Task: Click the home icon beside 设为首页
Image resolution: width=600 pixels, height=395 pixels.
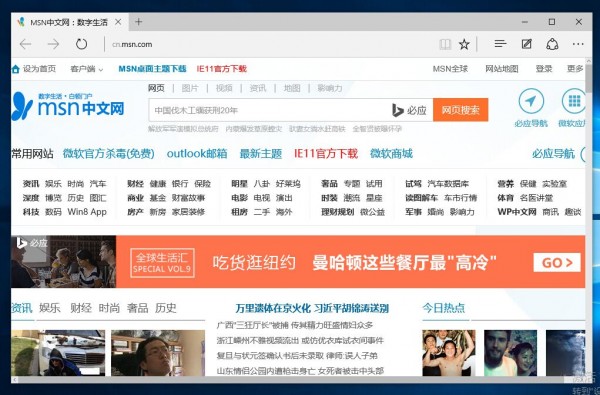Action: [16, 69]
